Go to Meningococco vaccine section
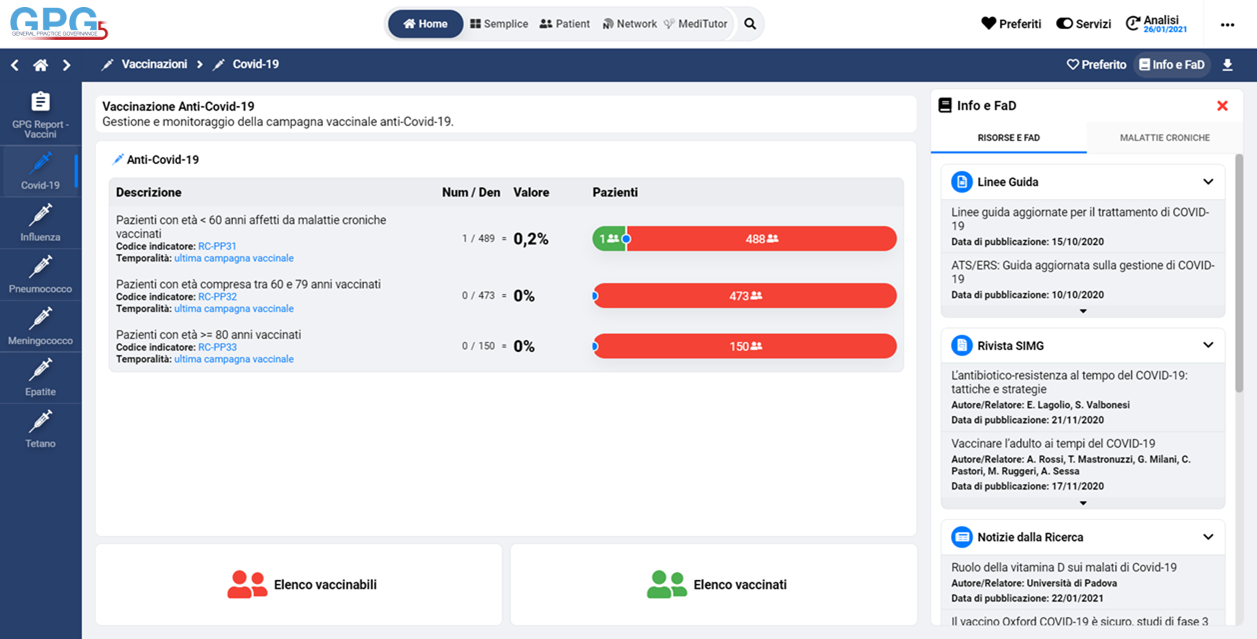 [x=40, y=326]
